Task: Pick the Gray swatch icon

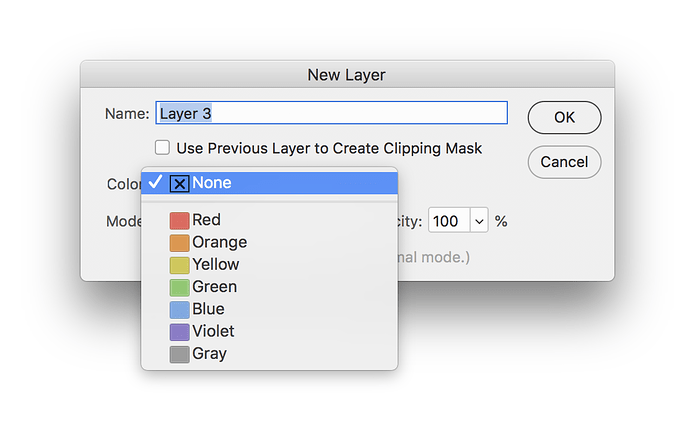Action: click(x=180, y=354)
